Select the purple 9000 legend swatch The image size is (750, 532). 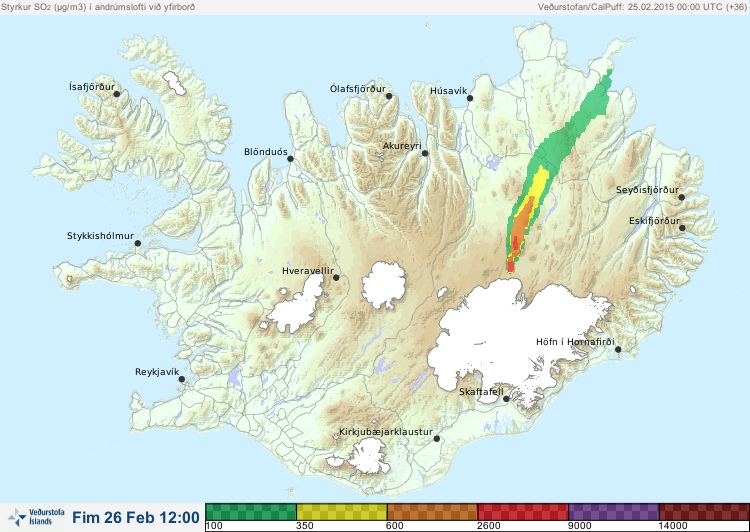614,512
